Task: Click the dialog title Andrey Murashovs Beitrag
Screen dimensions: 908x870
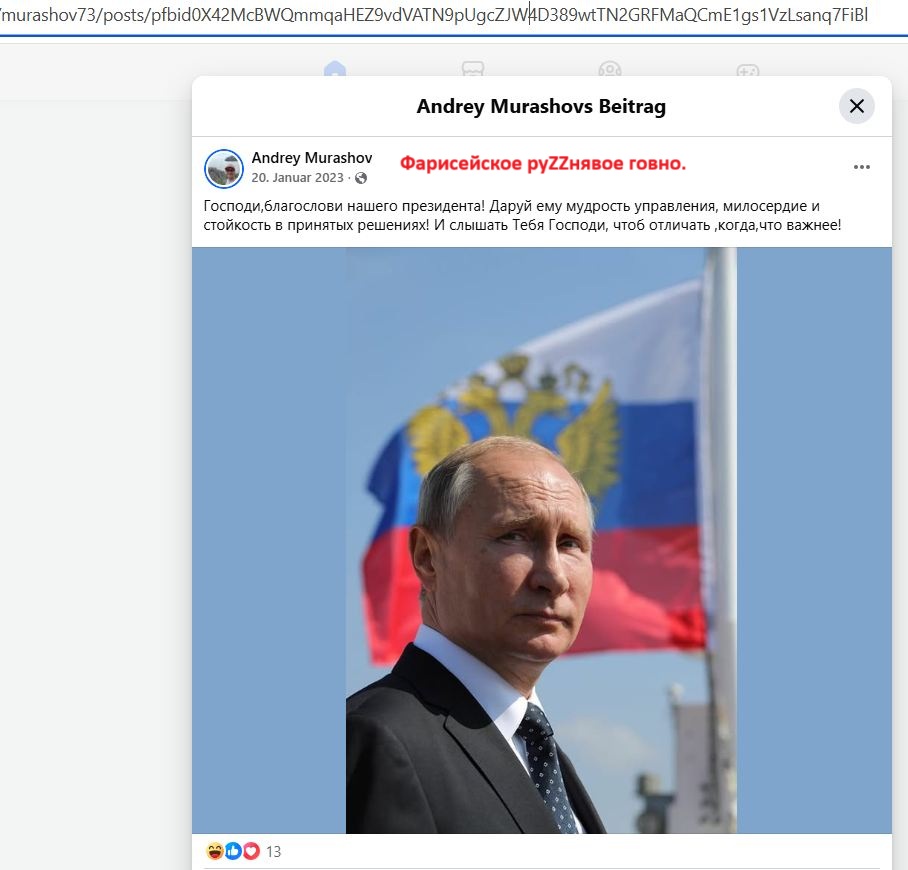Action: coord(541,107)
